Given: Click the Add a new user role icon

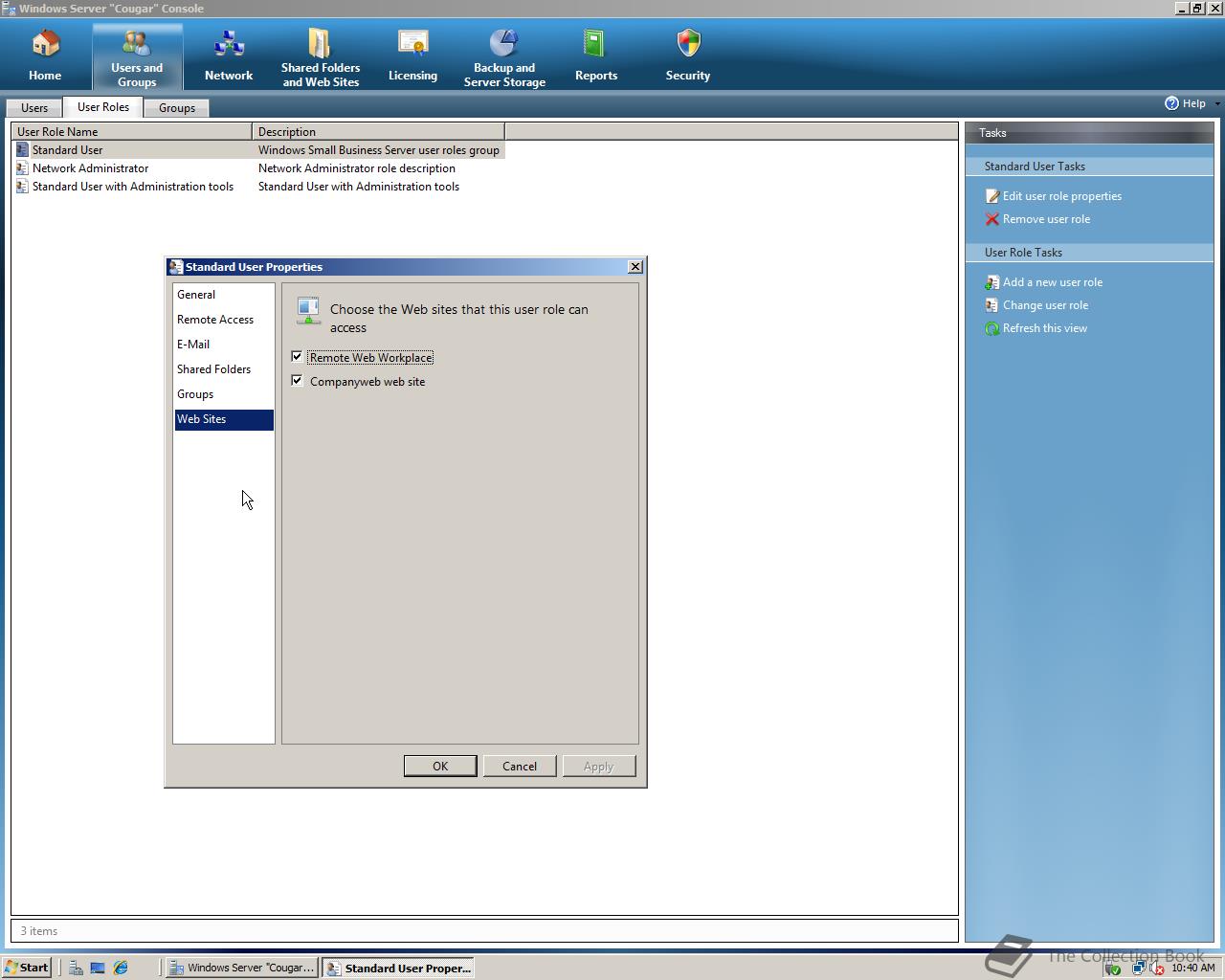Looking at the screenshot, I should (x=992, y=282).
